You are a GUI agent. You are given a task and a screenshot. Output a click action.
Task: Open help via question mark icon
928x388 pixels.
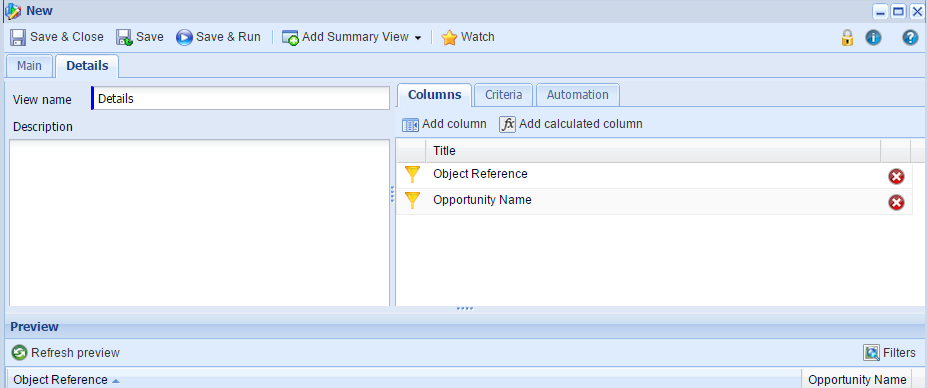click(x=910, y=38)
